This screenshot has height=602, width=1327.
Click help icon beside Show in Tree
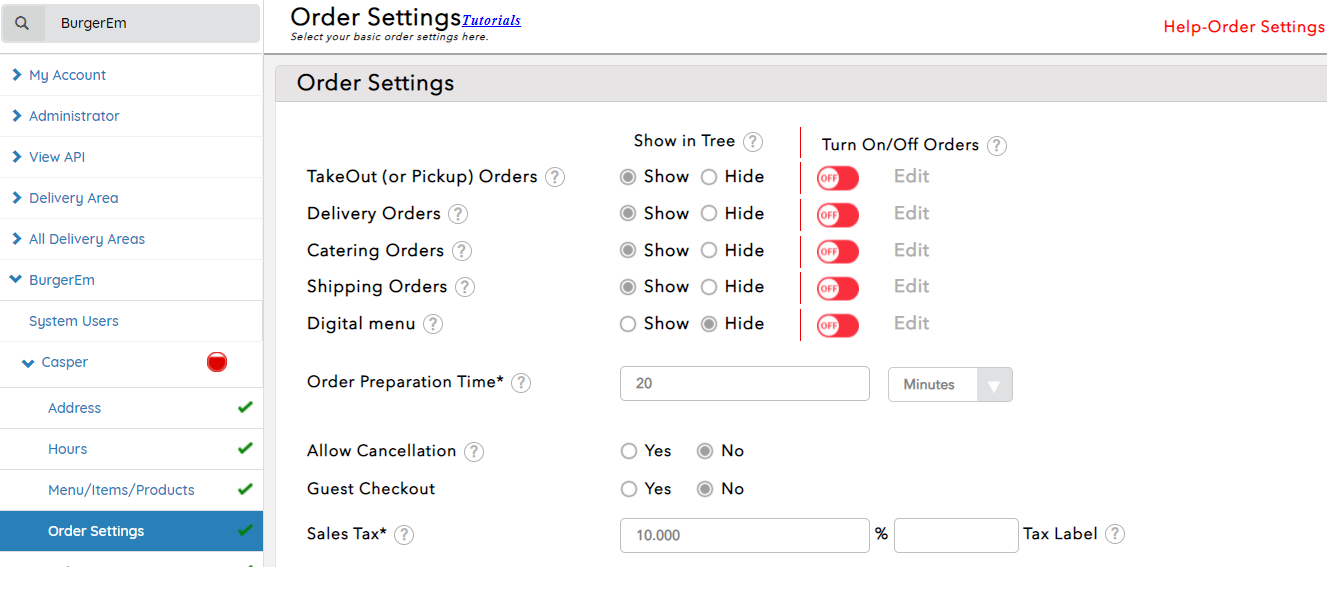[753, 142]
